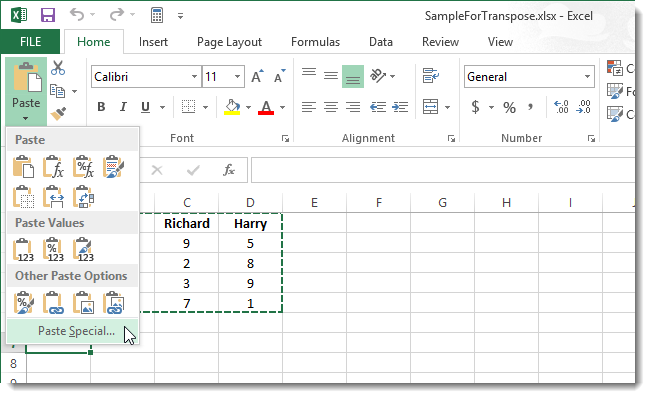Choose Paste as Picture icon

83,303
